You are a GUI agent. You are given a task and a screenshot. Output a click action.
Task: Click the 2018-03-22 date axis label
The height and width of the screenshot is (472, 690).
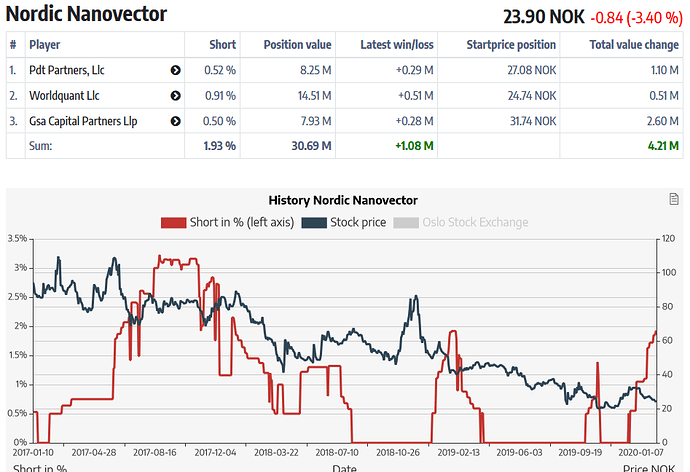click(x=276, y=453)
